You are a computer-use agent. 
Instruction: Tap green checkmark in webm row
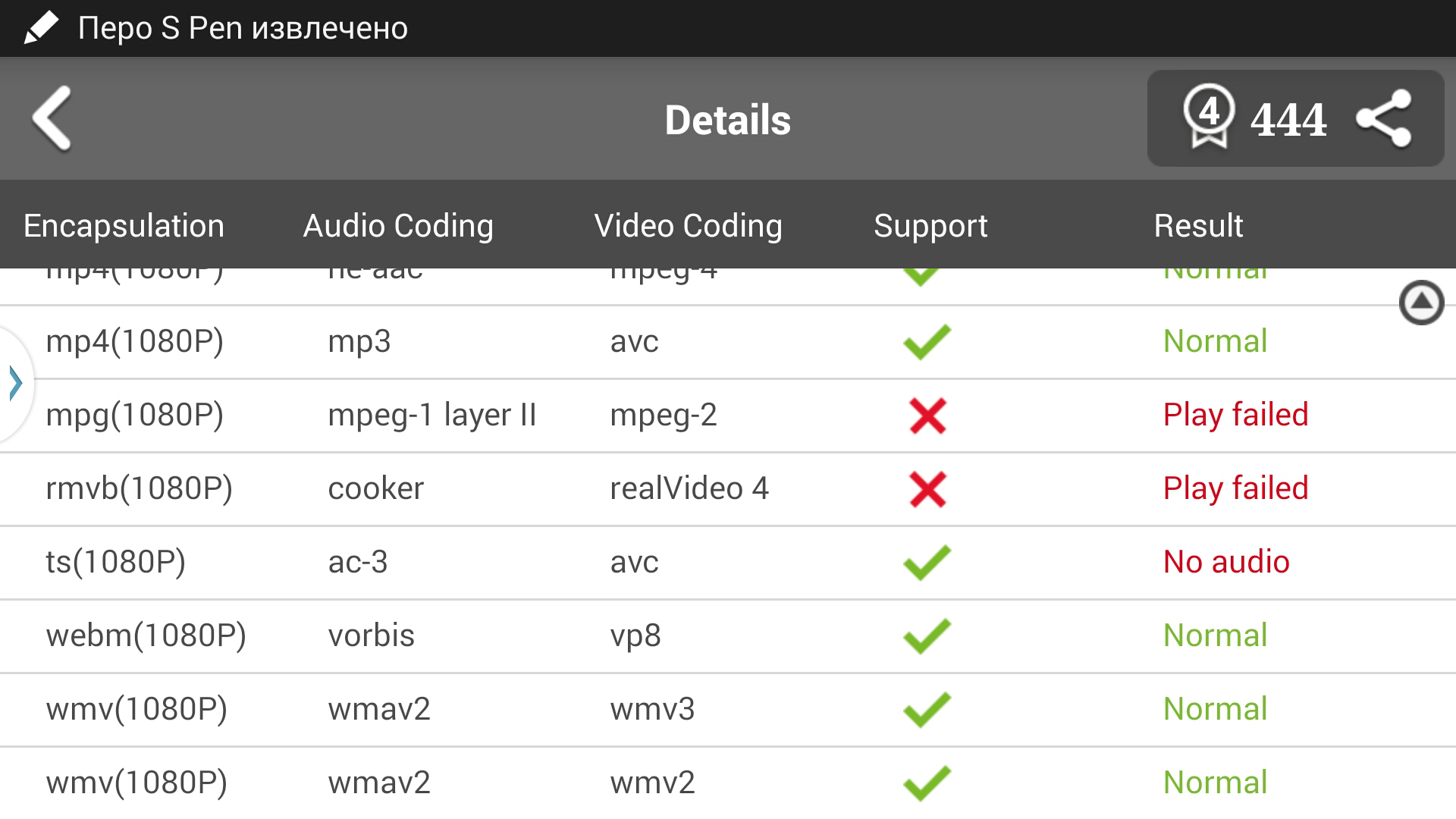927,636
